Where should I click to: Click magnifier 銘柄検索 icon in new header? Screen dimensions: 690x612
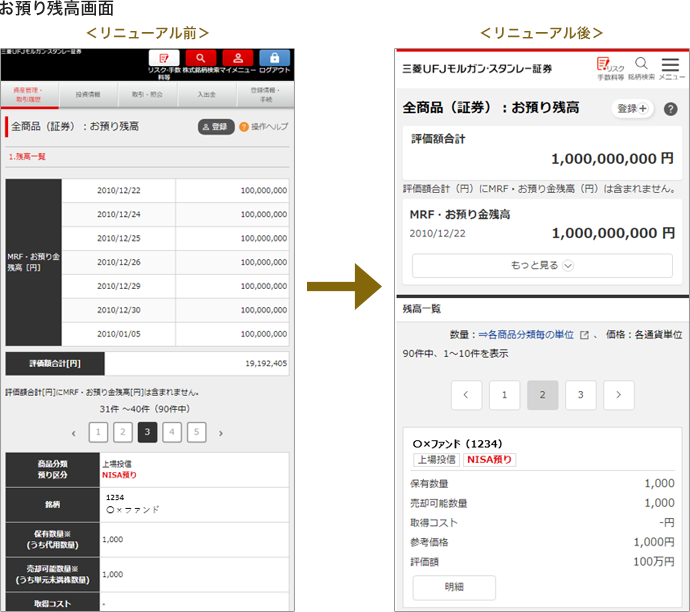(642, 68)
